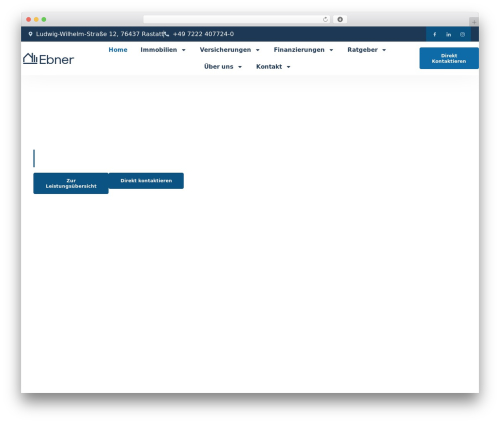Maximize the window with green button
The width and height of the screenshot is (500, 423).
pos(44,19)
